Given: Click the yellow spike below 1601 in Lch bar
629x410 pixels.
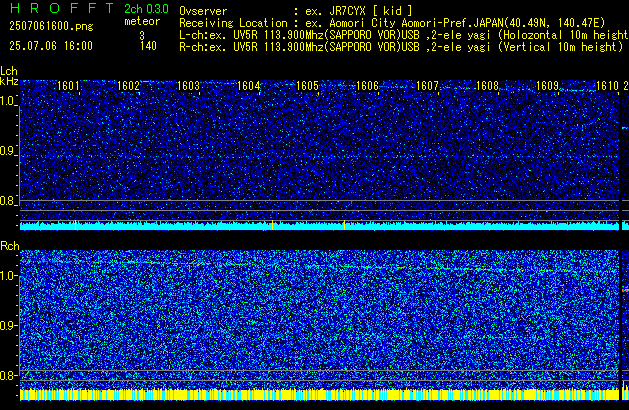Looking at the screenshot, I should click(75, 225).
